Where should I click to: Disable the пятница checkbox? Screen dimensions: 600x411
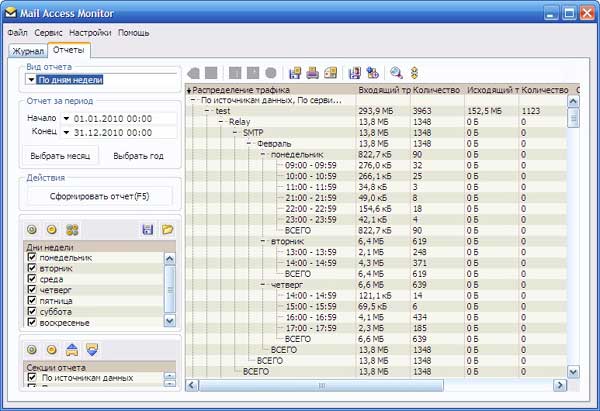pyautogui.click(x=32, y=300)
